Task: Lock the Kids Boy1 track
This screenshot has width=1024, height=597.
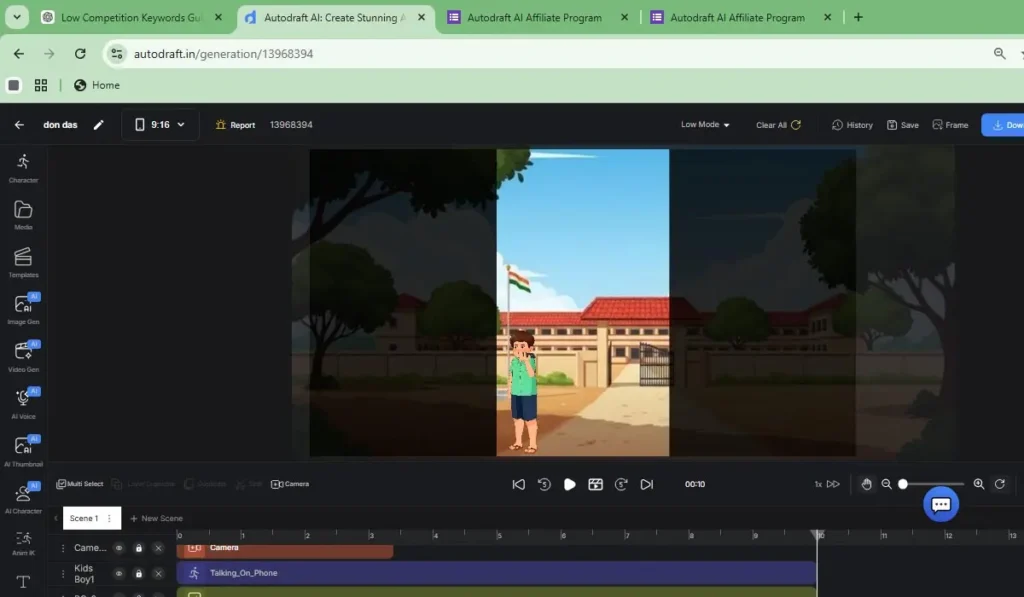Action: click(x=138, y=573)
